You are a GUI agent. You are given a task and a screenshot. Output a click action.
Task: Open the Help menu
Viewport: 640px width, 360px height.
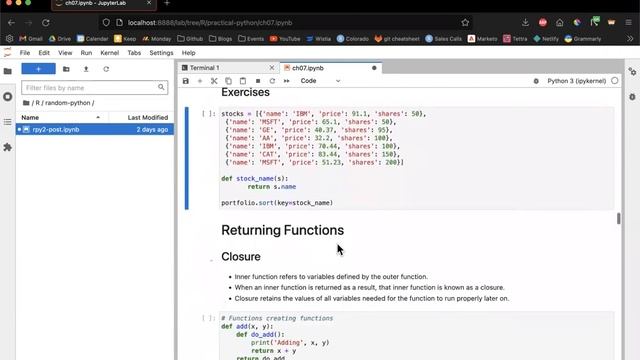189,53
